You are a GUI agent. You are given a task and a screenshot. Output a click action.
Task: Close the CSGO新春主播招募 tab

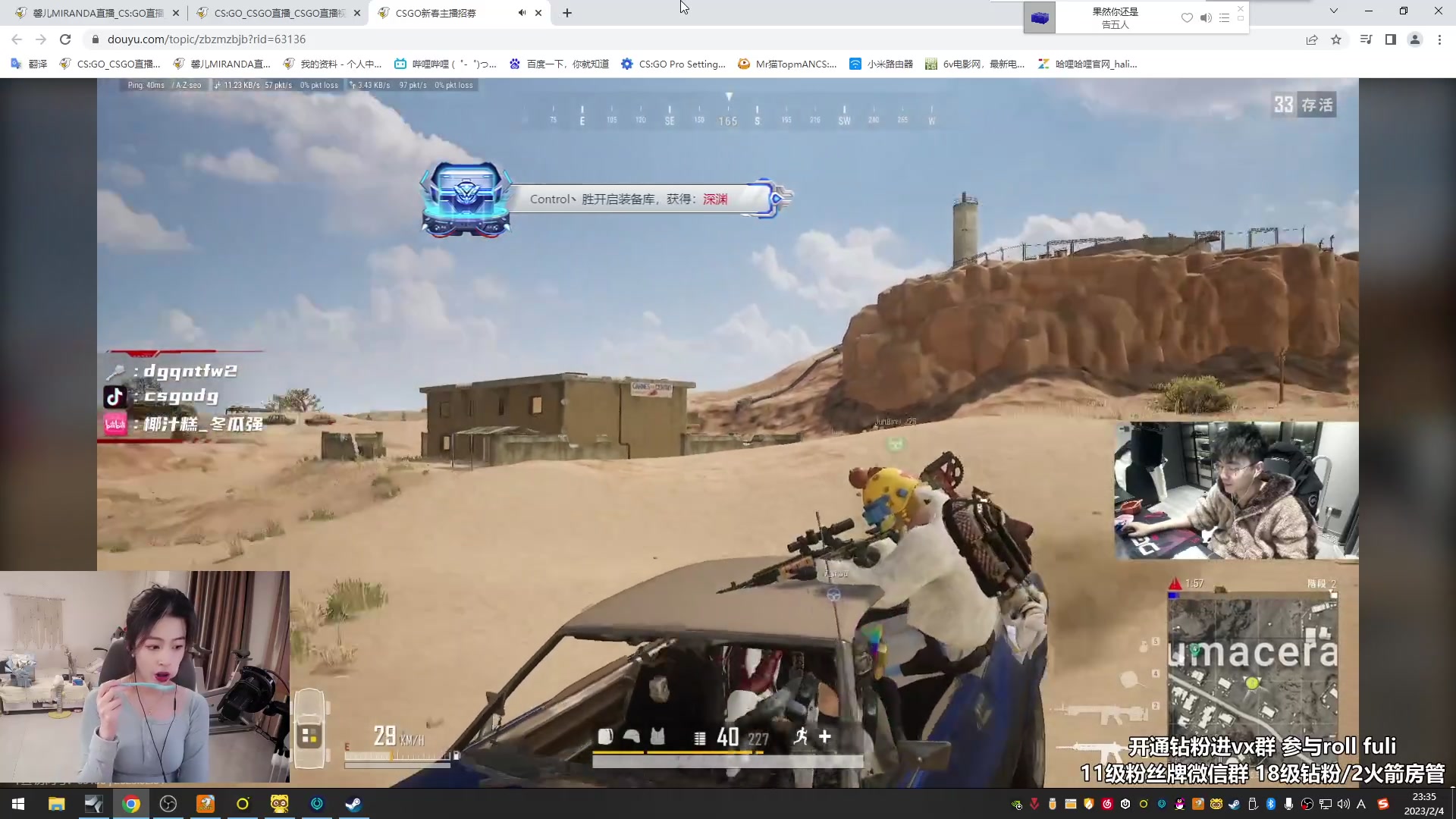click(538, 13)
